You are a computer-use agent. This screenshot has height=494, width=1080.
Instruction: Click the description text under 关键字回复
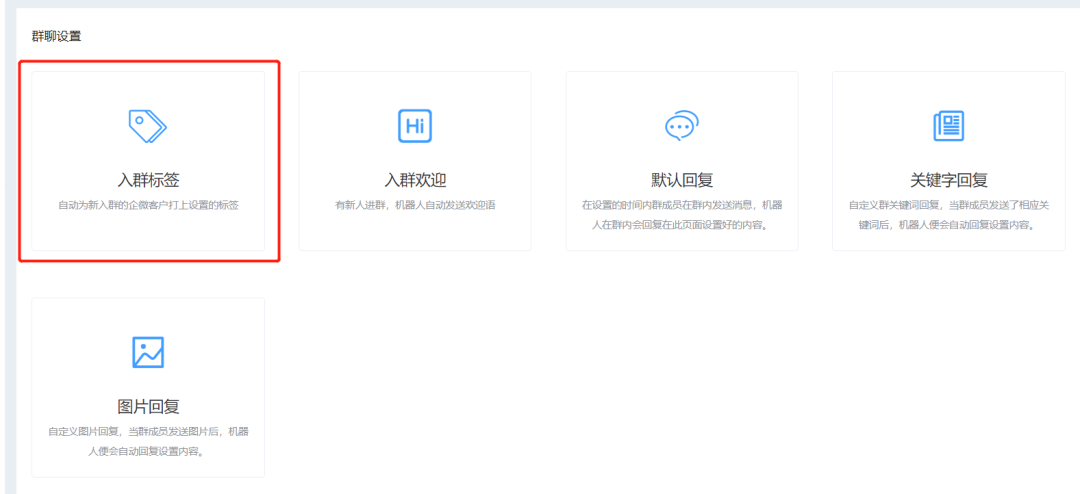pos(948,214)
